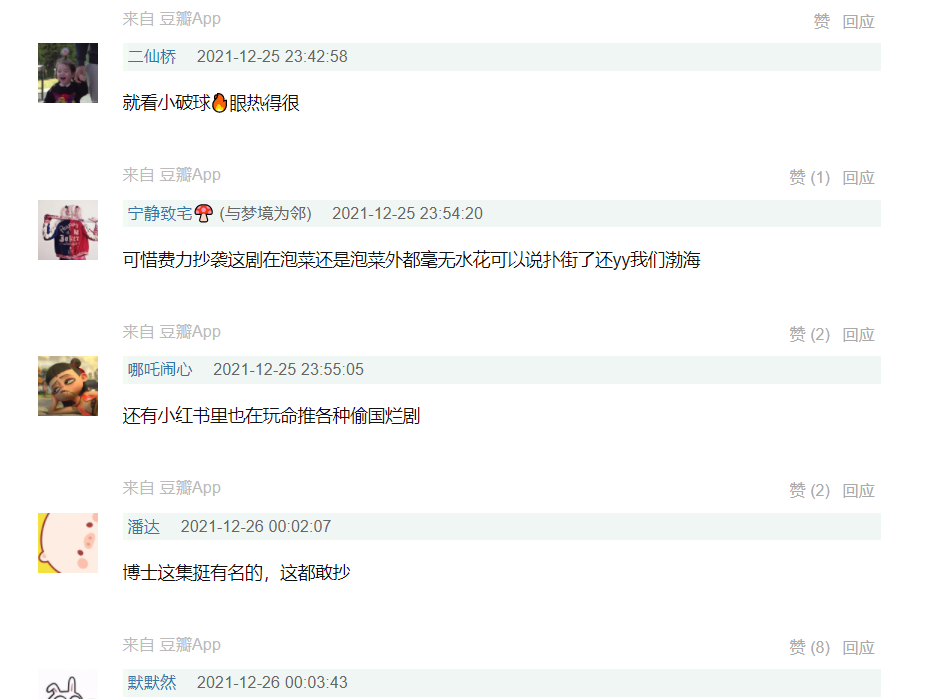Reply (回应) to 宁静致宅's comment

(x=858, y=334)
